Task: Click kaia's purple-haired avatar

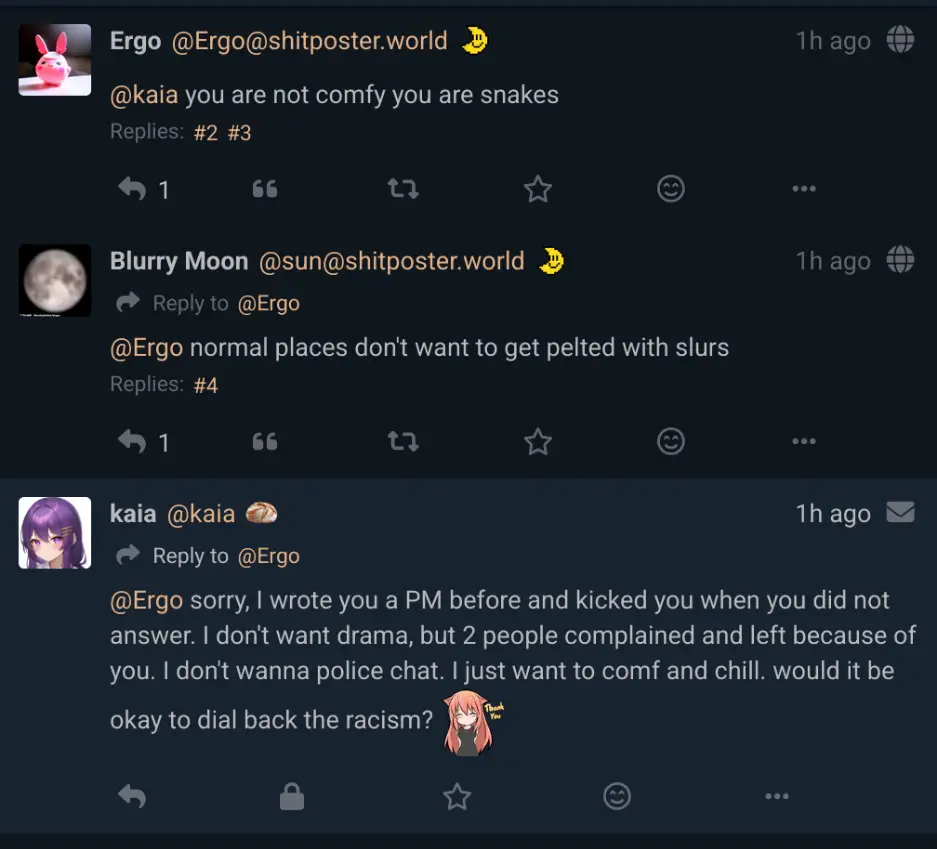Action: point(55,533)
